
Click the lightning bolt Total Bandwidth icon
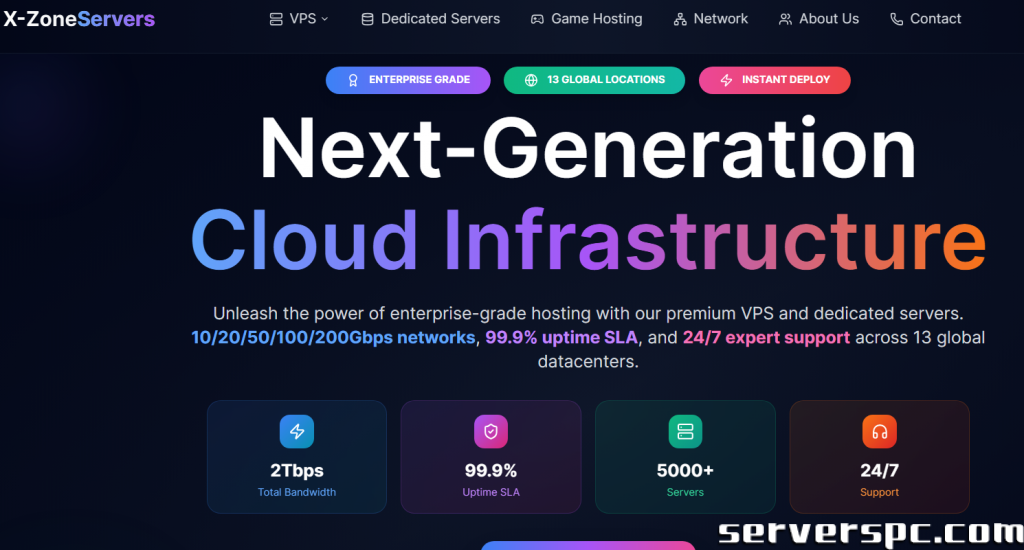pyautogui.click(x=296, y=431)
